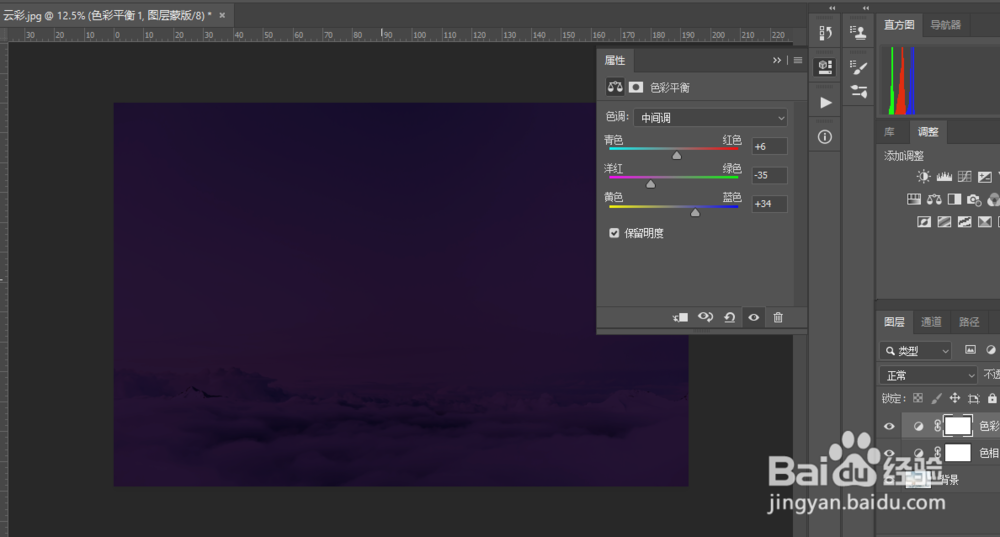Switch to the 调整 tab
The height and width of the screenshot is (537, 1000).
928,132
